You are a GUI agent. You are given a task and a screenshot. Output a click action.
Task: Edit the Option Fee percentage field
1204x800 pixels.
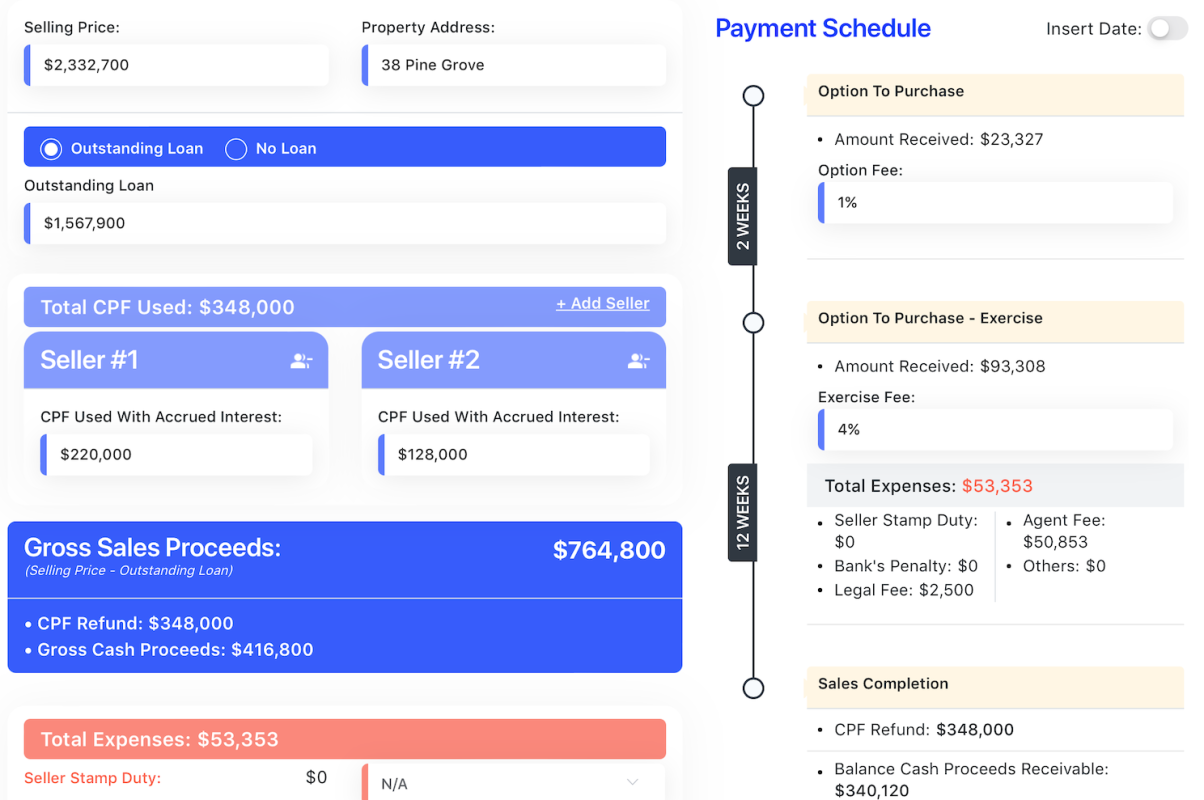point(995,202)
